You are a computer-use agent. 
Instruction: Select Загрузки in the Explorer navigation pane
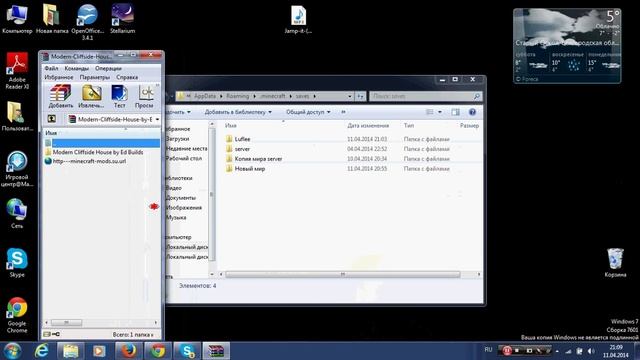pyautogui.click(x=177, y=139)
